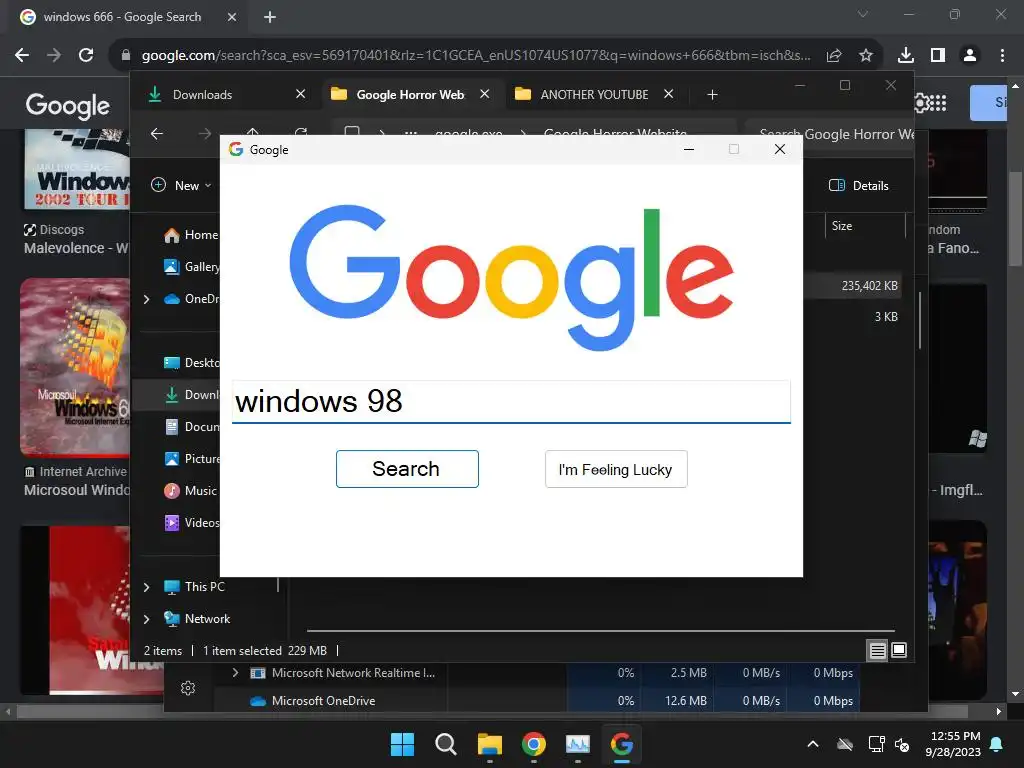Open taskbar Search

[x=446, y=744]
